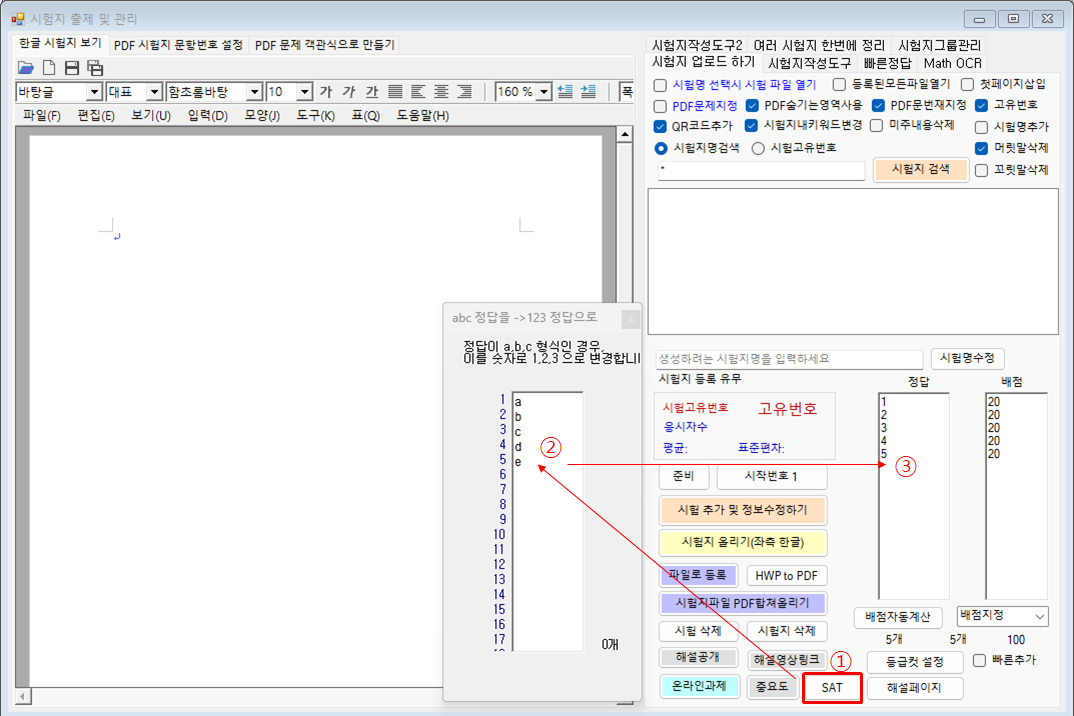
Task: Click the justify alignment icon
Action: (395, 92)
